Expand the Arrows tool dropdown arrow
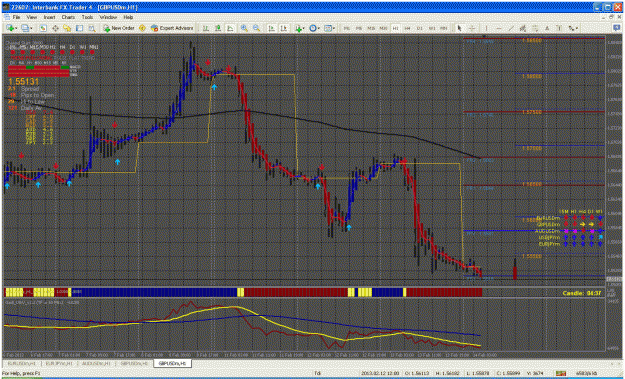Viewport: 625px width, 379px height. 577,28
